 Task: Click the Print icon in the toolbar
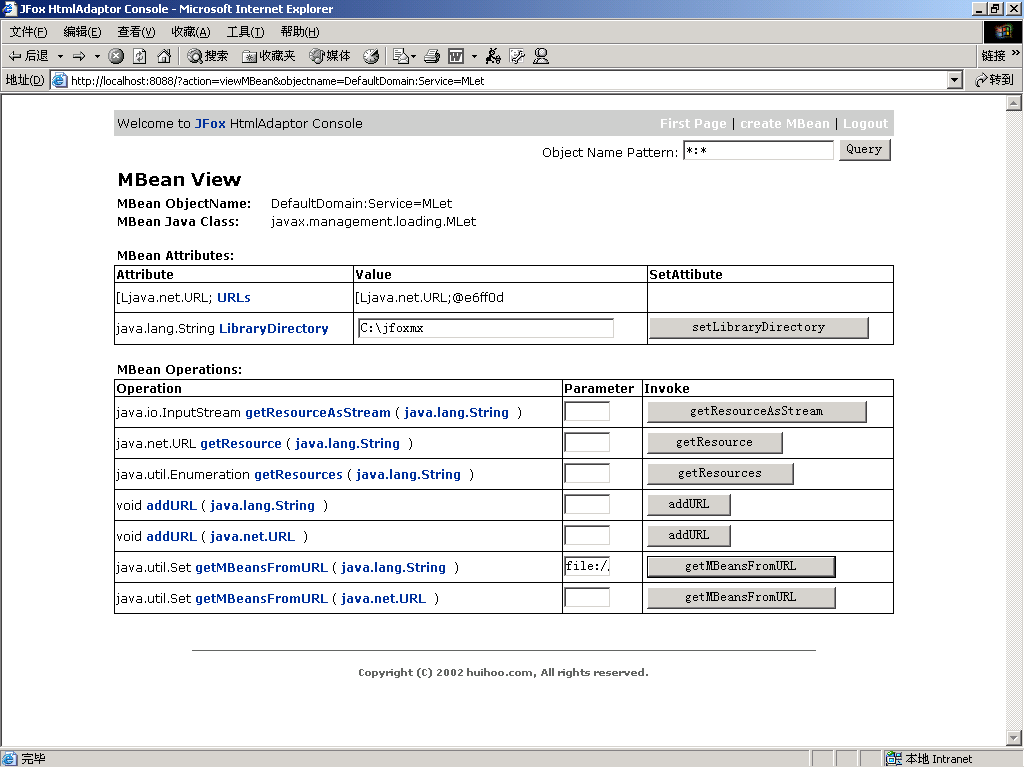pos(432,56)
